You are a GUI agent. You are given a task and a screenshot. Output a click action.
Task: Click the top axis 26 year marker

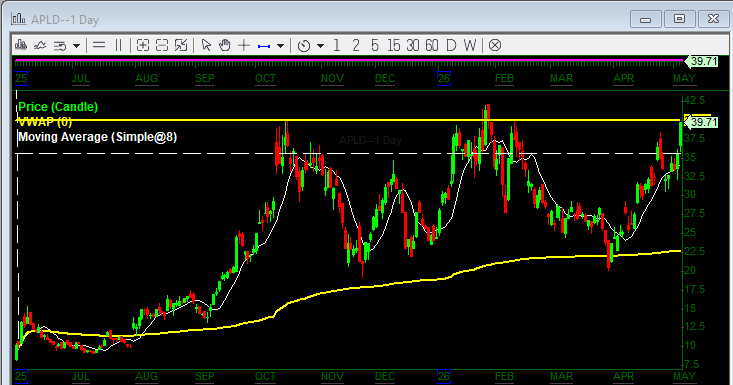click(x=444, y=78)
